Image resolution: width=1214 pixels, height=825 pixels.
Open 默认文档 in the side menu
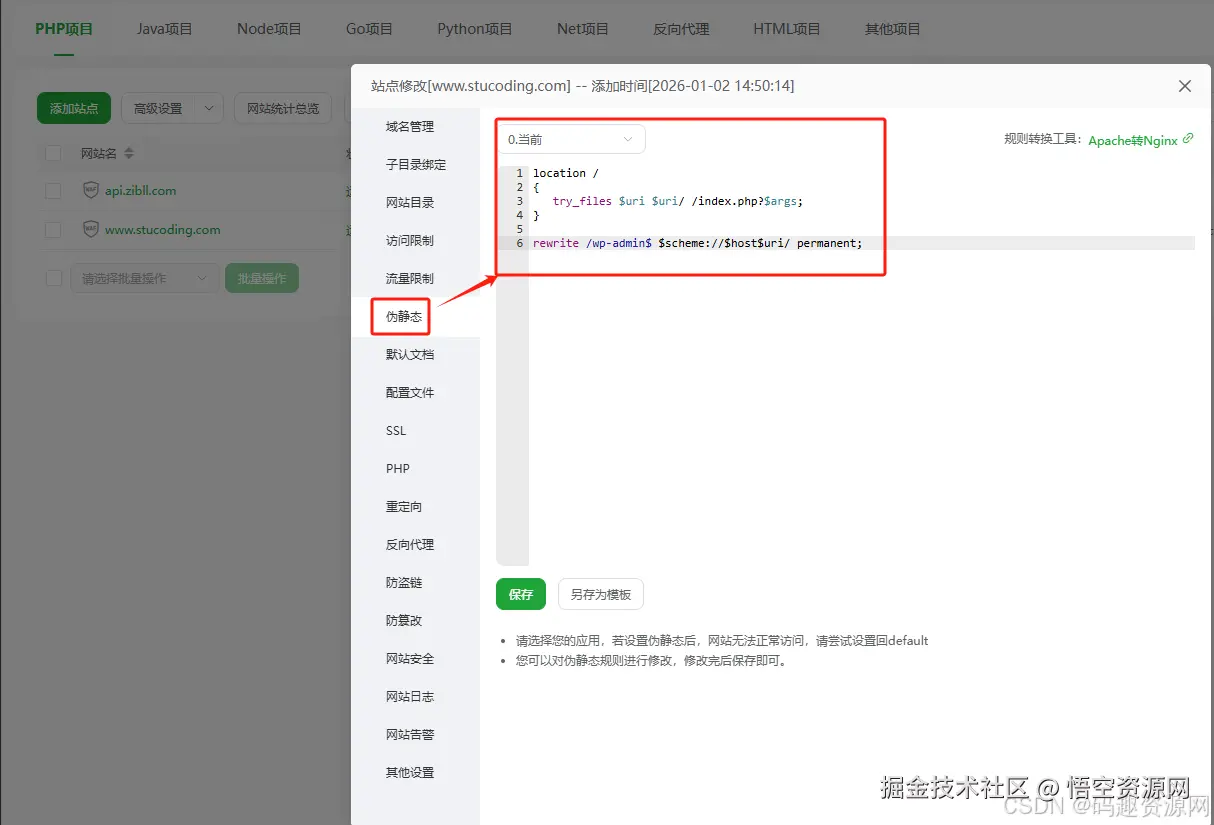[410, 355]
